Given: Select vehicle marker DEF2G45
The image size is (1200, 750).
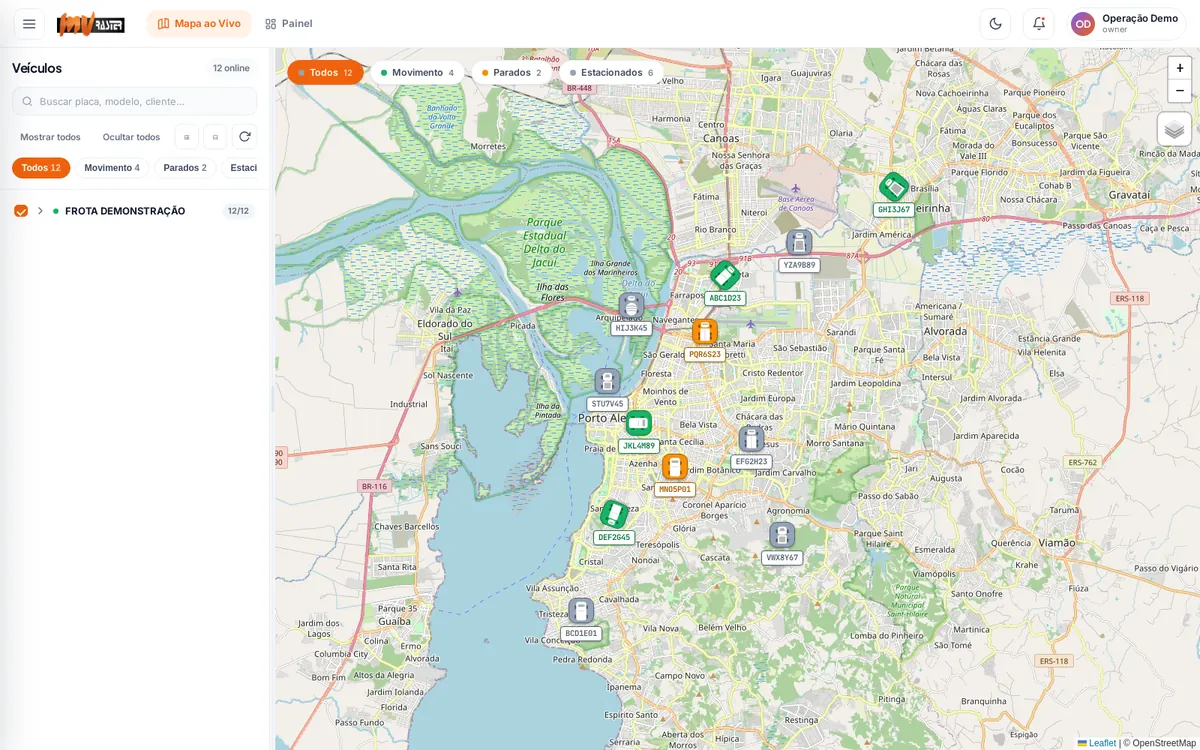Looking at the screenshot, I should click(614, 515).
